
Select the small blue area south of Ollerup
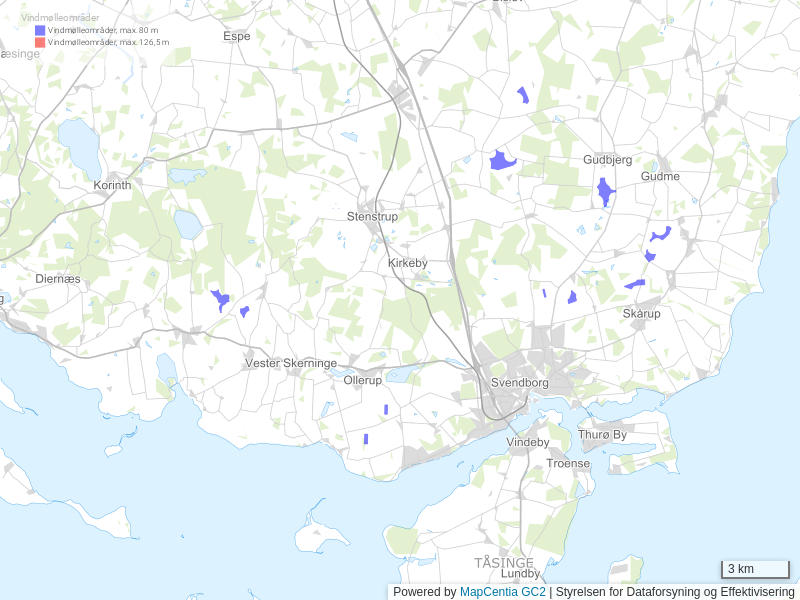[386, 409]
